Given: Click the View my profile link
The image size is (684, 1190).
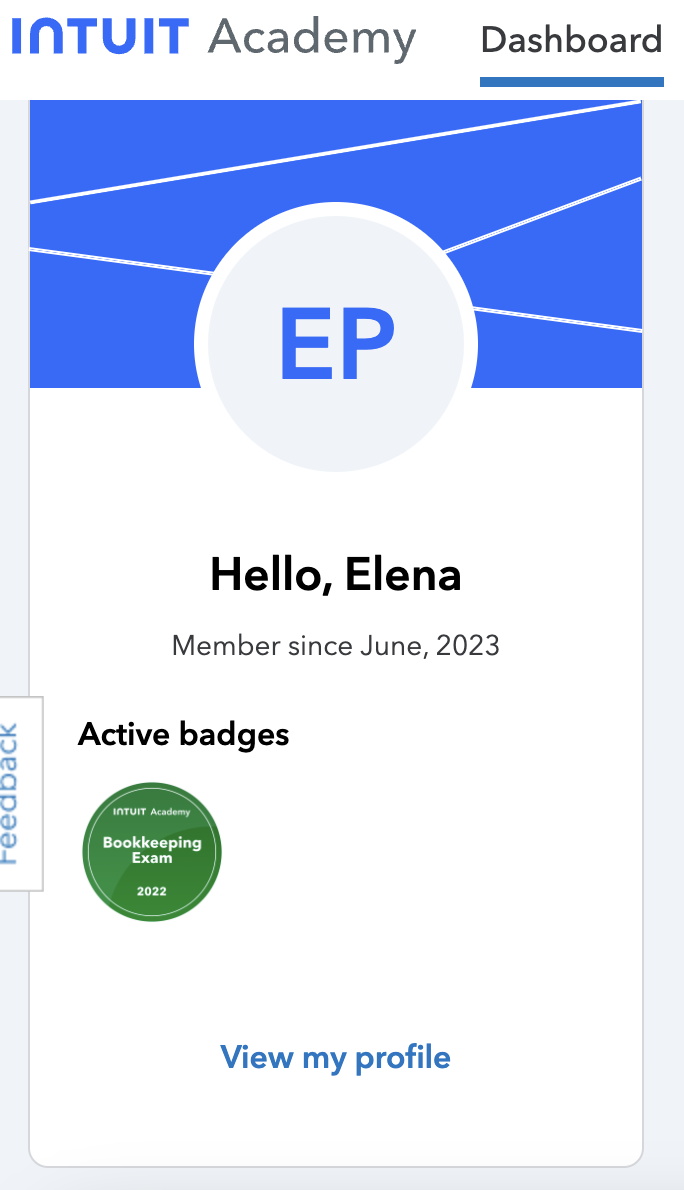Looking at the screenshot, I should pos(336,1057).
